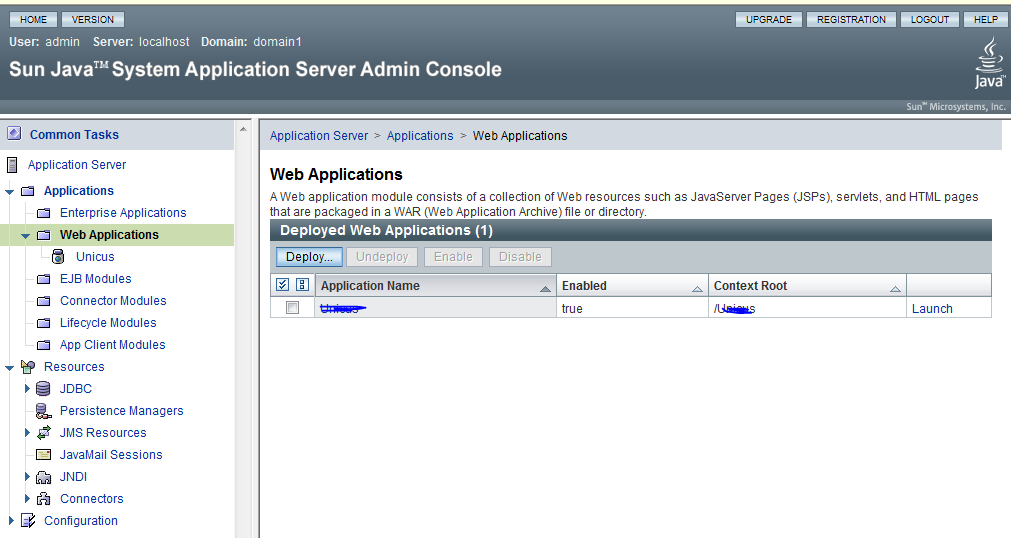Click the deselect-all icon in table header

tap(302, 285)
